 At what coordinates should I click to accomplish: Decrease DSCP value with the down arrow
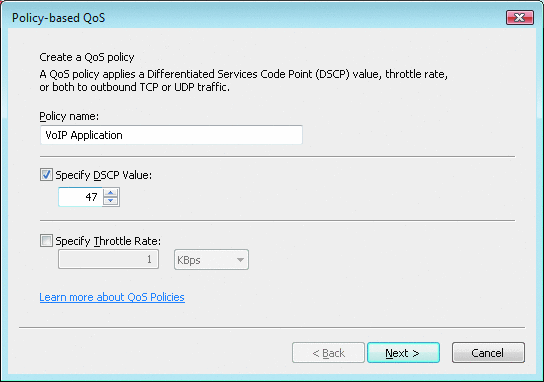111,201
